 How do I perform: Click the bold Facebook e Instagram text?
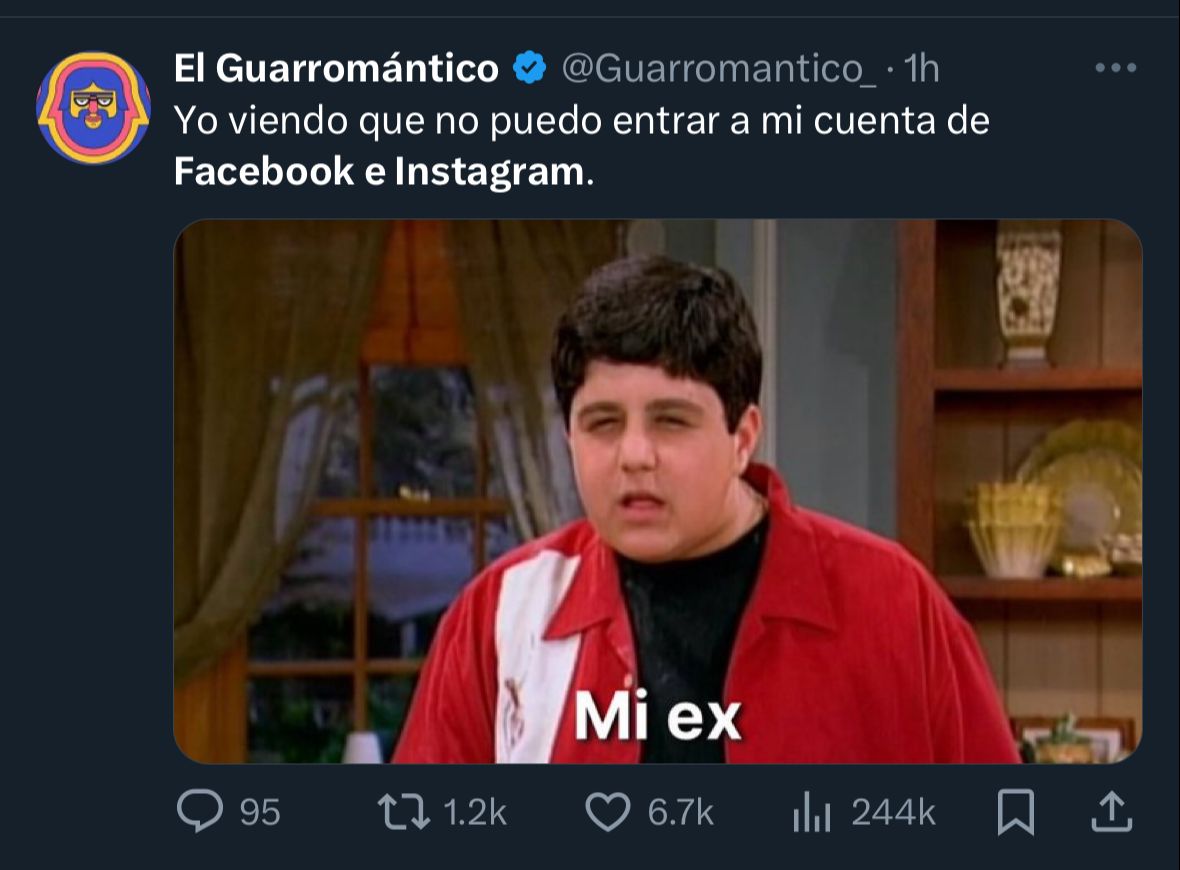379,171
